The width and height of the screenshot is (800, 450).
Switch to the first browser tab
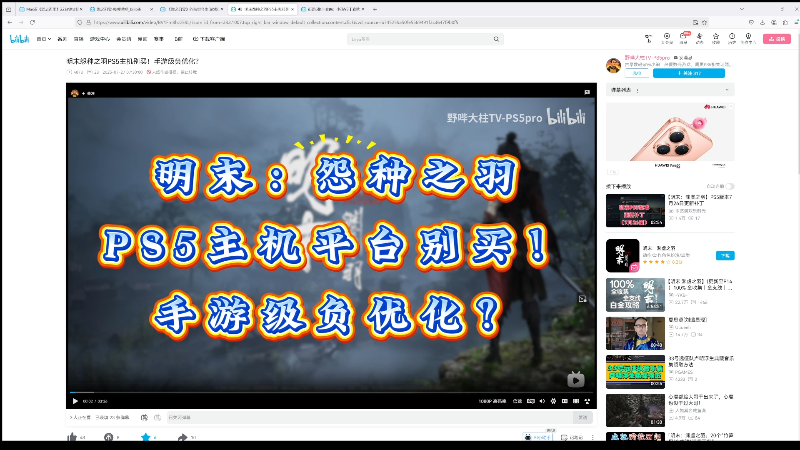pos(49,9)
